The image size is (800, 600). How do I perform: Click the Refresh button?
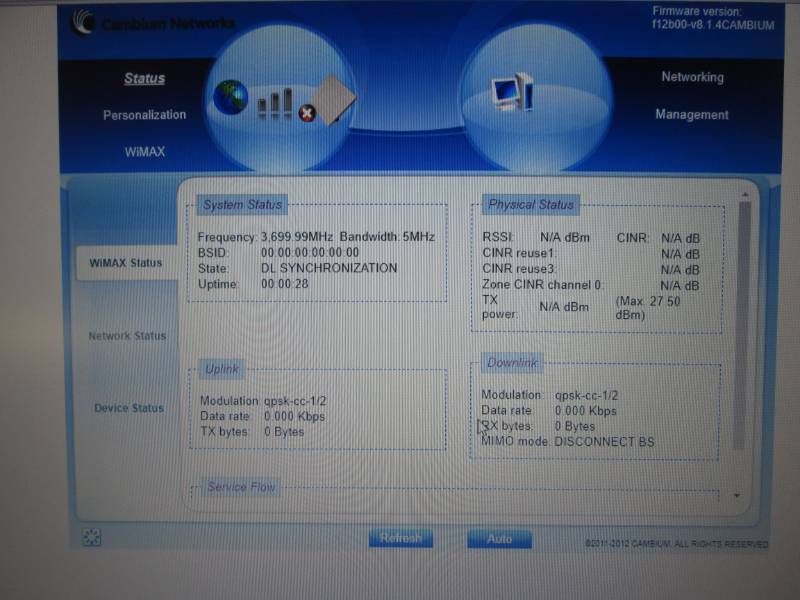click(x=401, y=538)
